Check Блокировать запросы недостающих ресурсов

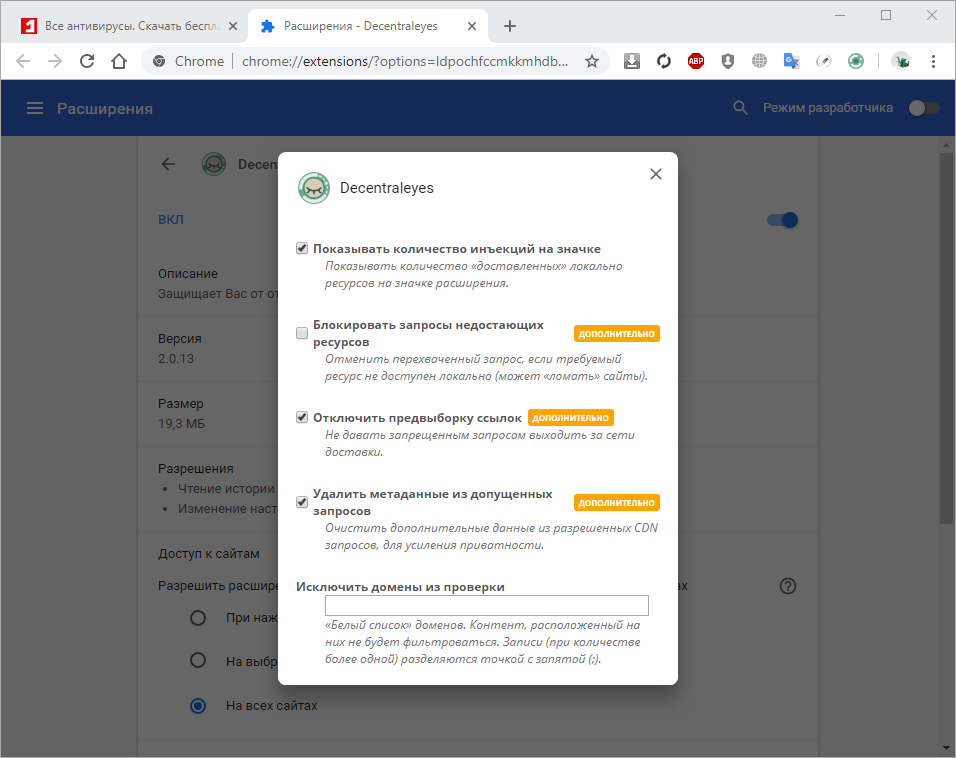click(x=302, y=333)
